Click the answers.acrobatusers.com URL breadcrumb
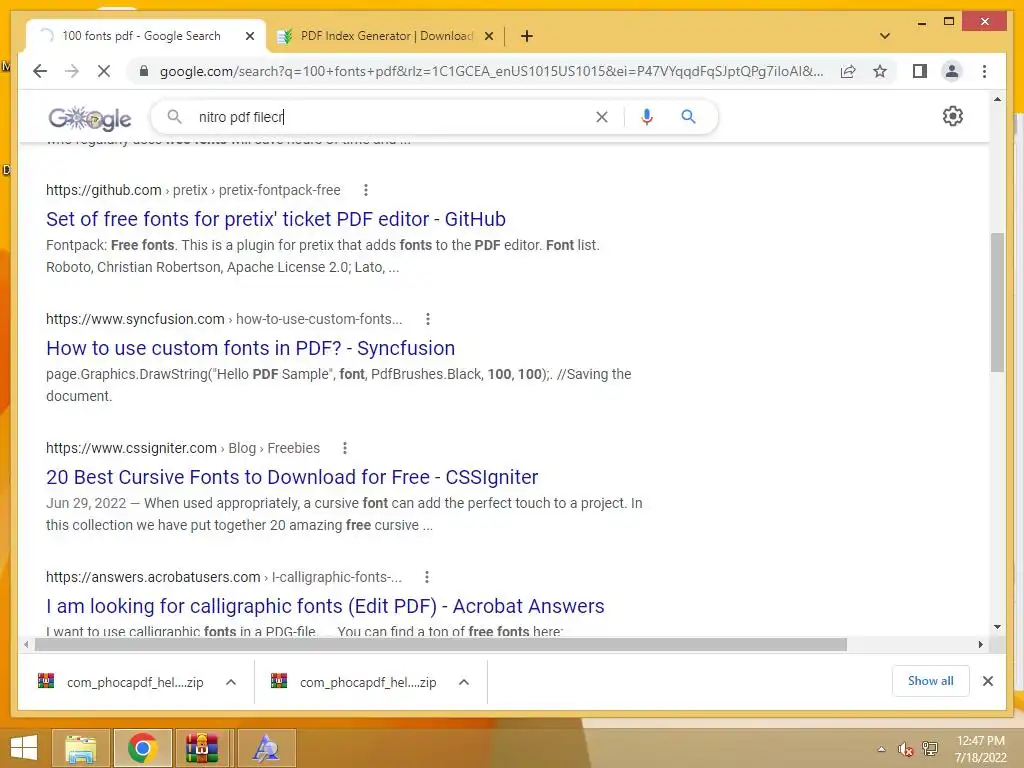 (224, 577)
